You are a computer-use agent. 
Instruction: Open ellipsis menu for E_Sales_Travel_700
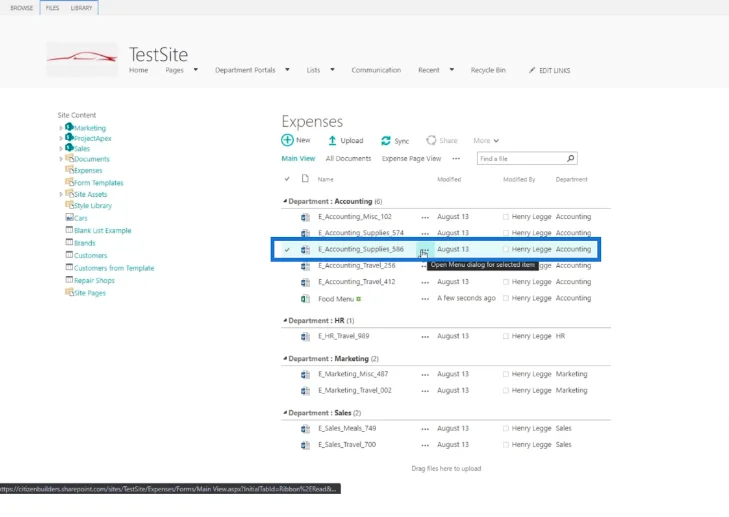click(x=425, y=445)
